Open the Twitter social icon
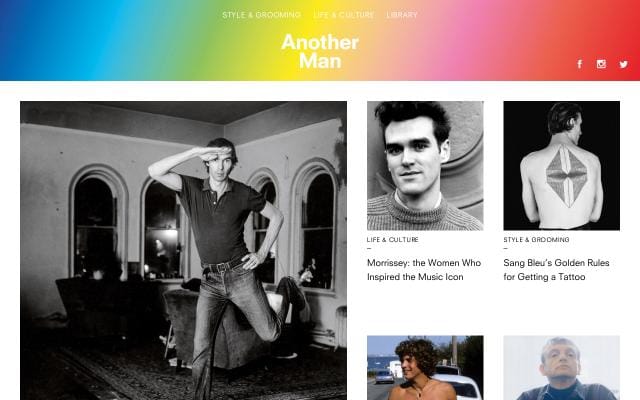 point(623,64)
